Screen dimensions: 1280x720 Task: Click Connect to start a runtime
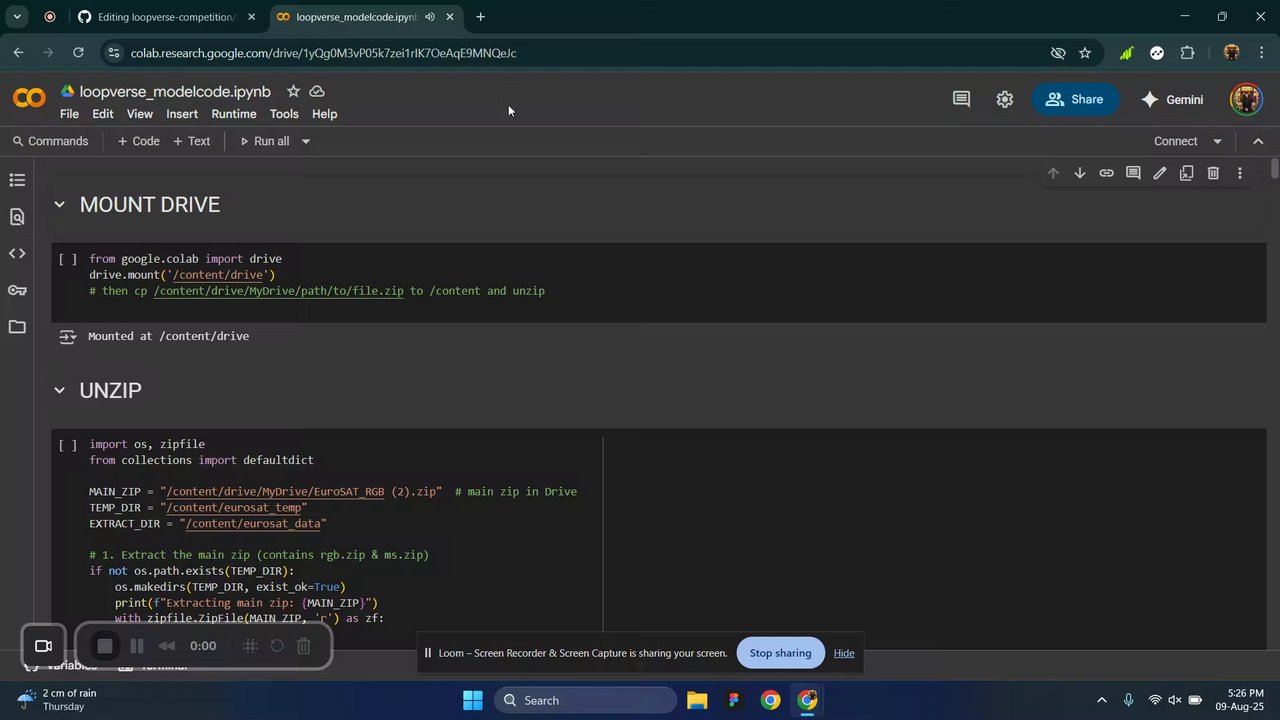[1175, 141]
